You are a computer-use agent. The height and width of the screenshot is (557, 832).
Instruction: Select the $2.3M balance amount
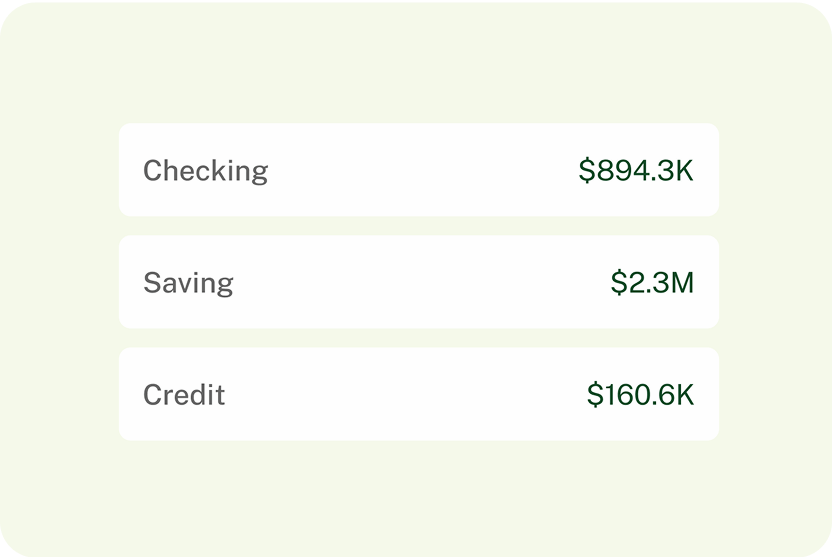coord(652,283)
